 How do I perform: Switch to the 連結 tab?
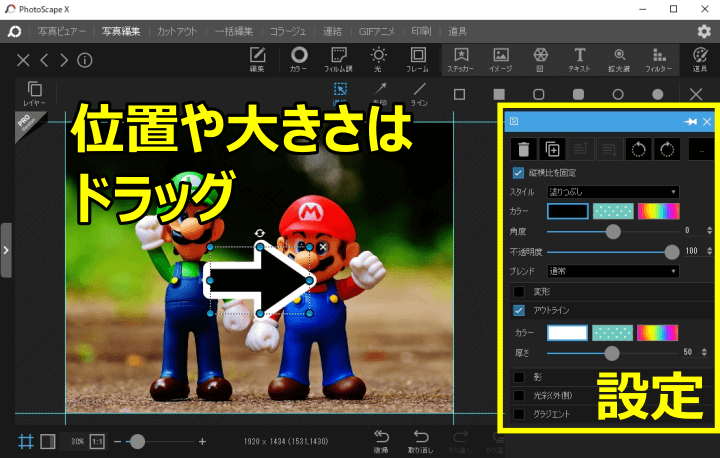pos(332,31)
